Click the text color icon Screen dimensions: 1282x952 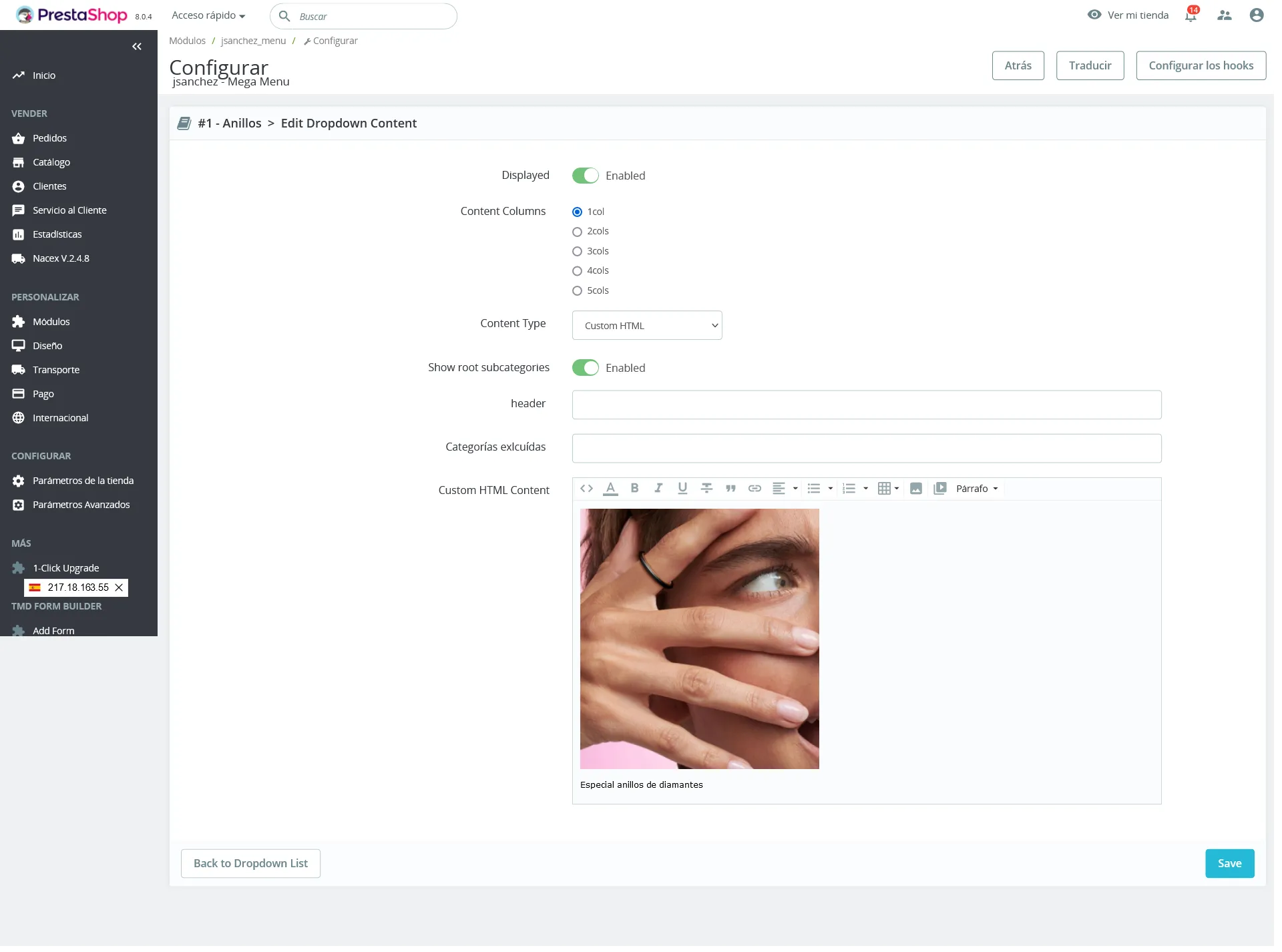tap(610, 489)
